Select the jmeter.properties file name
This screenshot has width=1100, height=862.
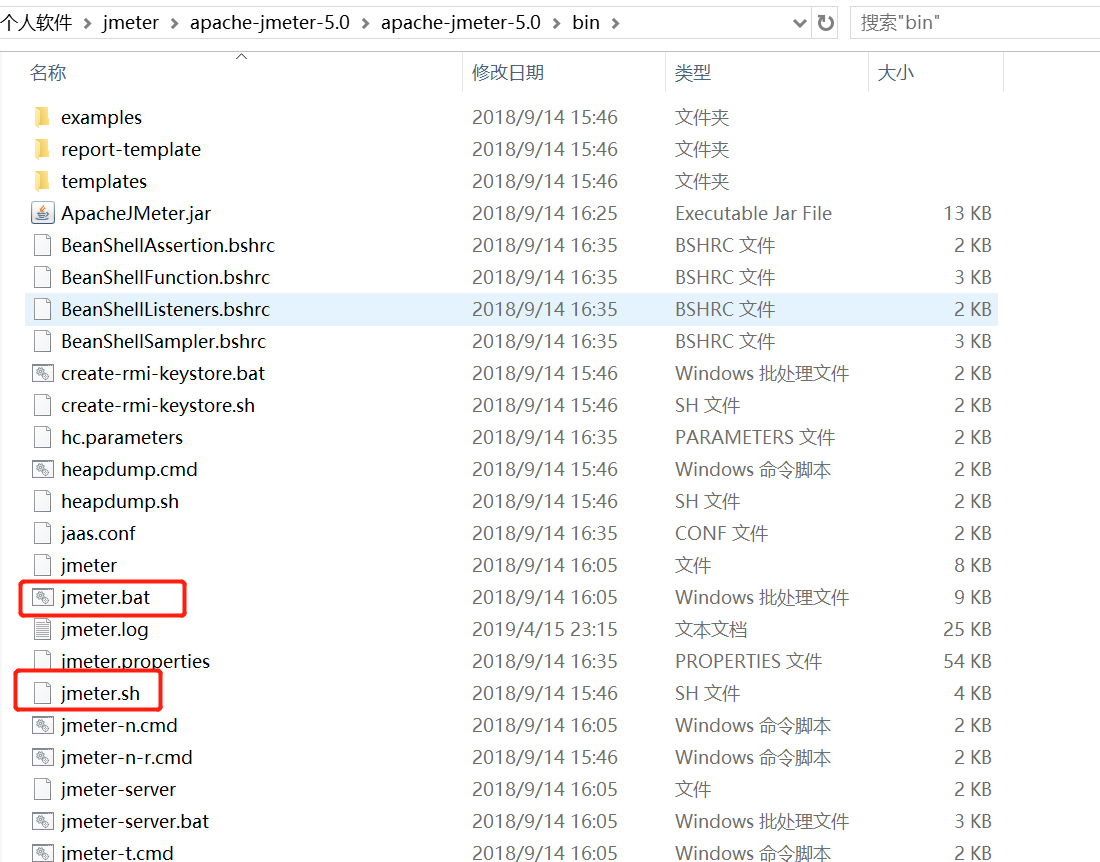(135, 661)
